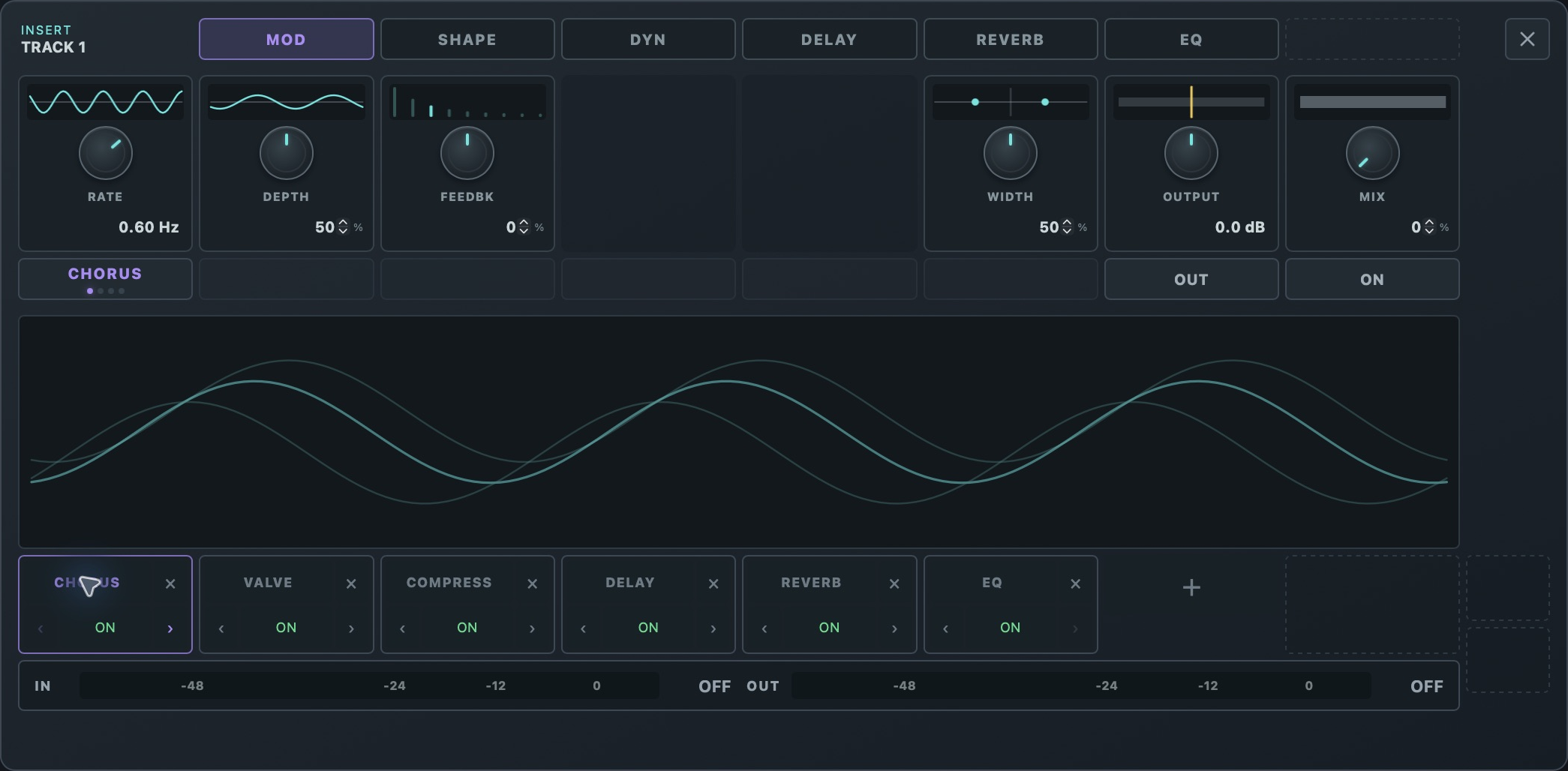Screen dimensions: 1568x771
Task: Remove the VALVE effect slot
Action: click(351, 583)
